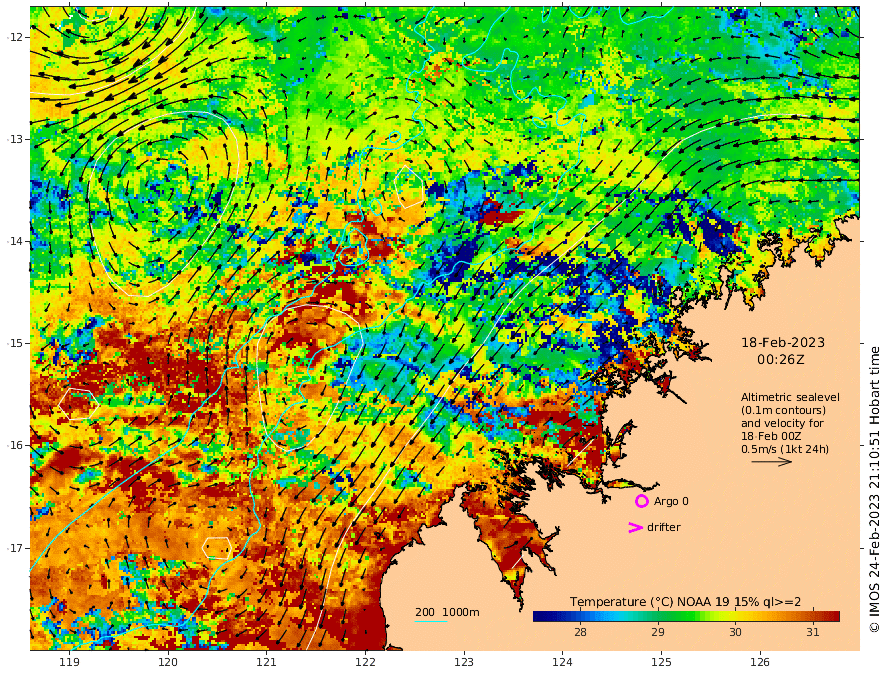Click latitude axis label '-15'

(15, 343)
